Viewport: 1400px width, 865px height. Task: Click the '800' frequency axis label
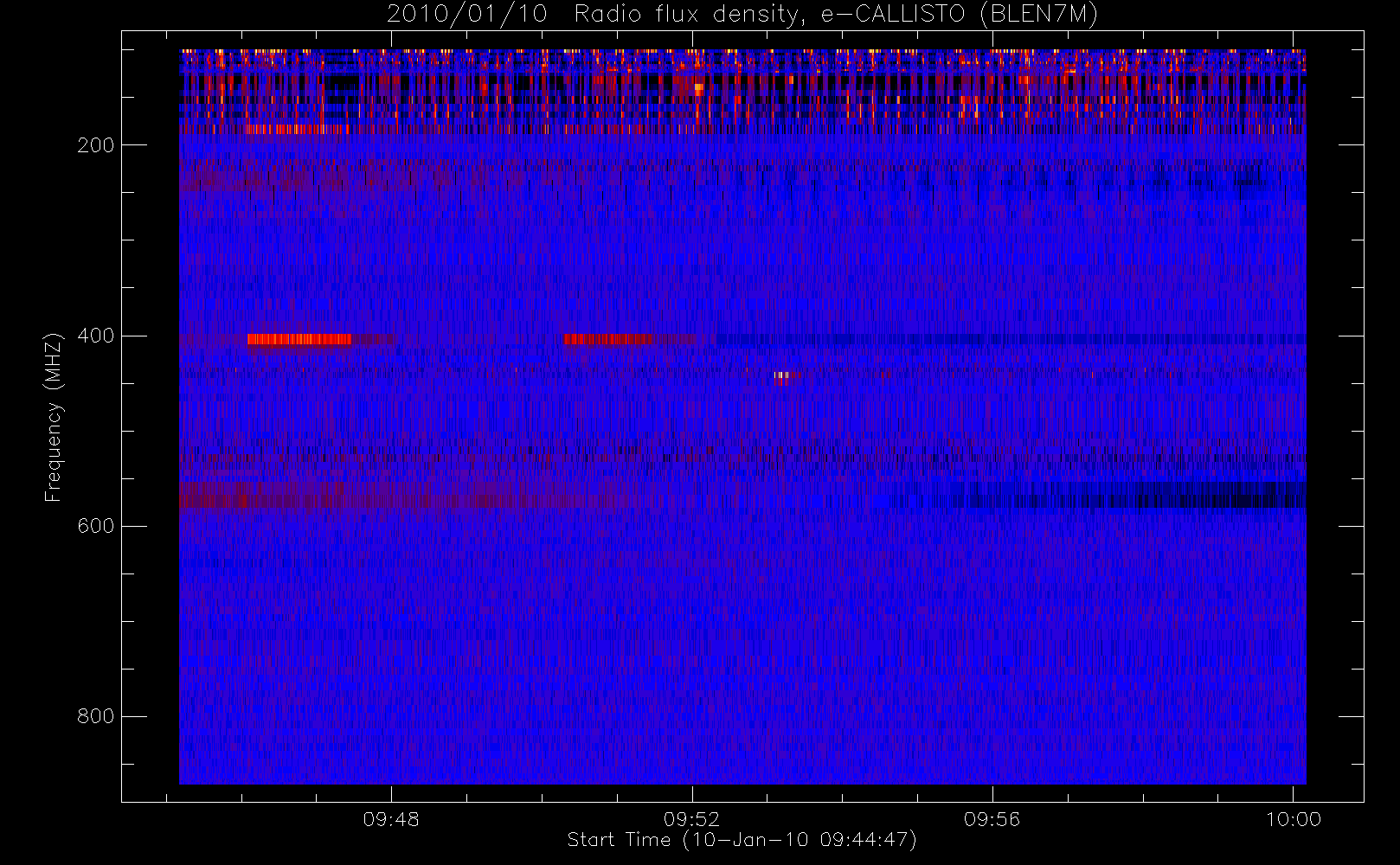pos(95,716)
